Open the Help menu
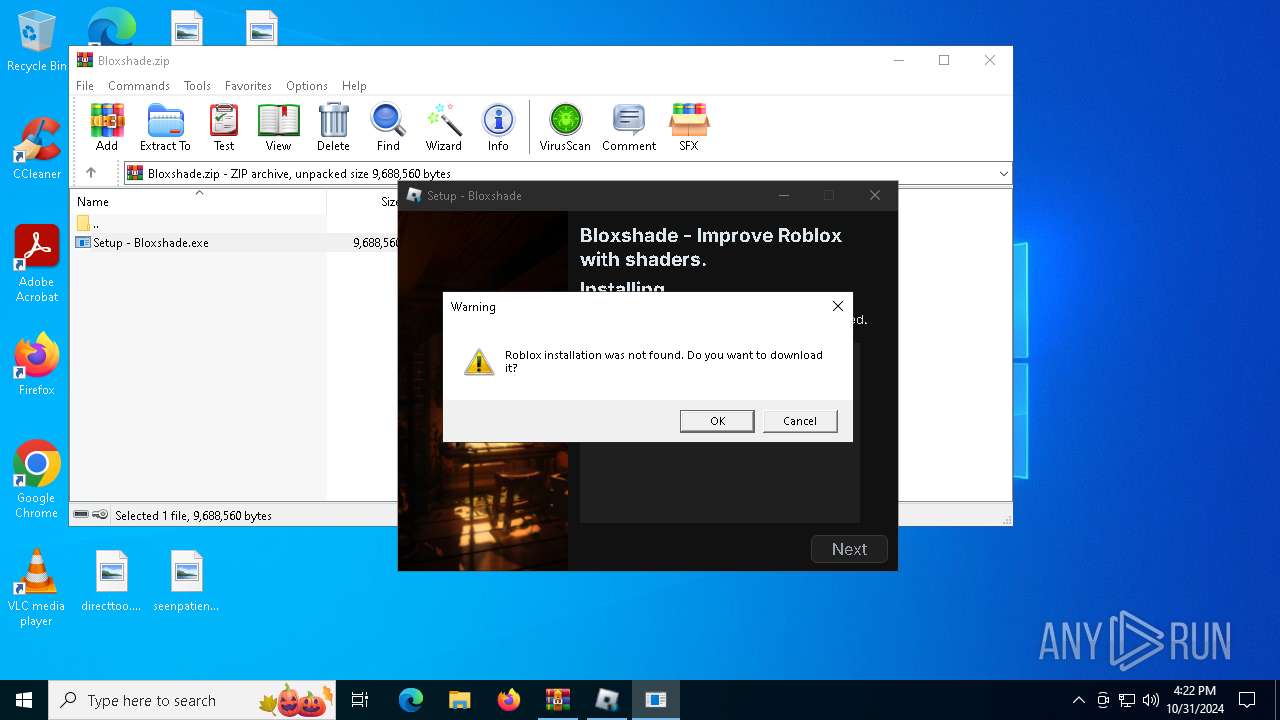Screen dimensions: 1280x720 point(354,86)
